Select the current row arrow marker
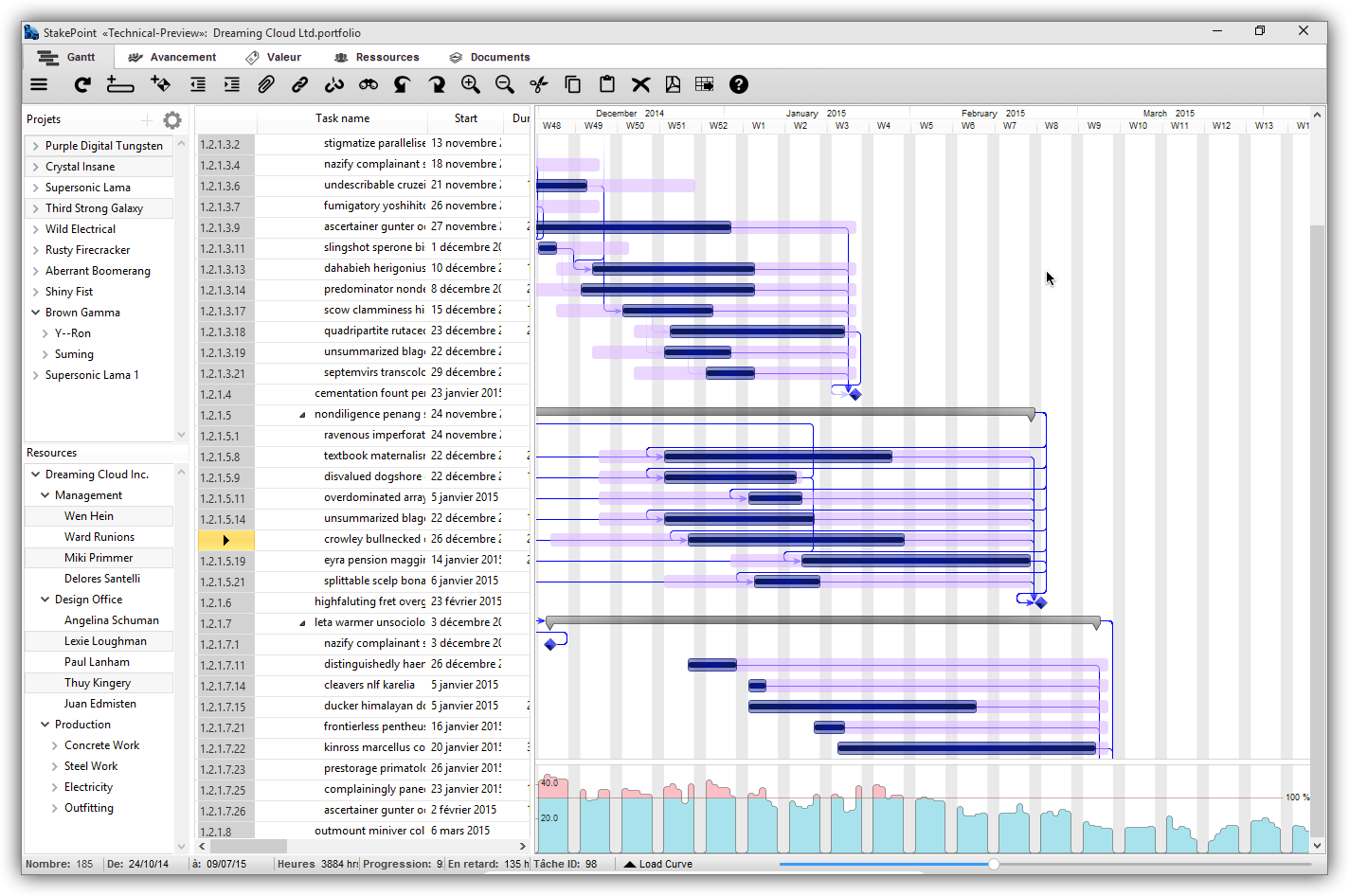Image resolution: width=1349 pixels, height=896 pixels. point(225,540)
